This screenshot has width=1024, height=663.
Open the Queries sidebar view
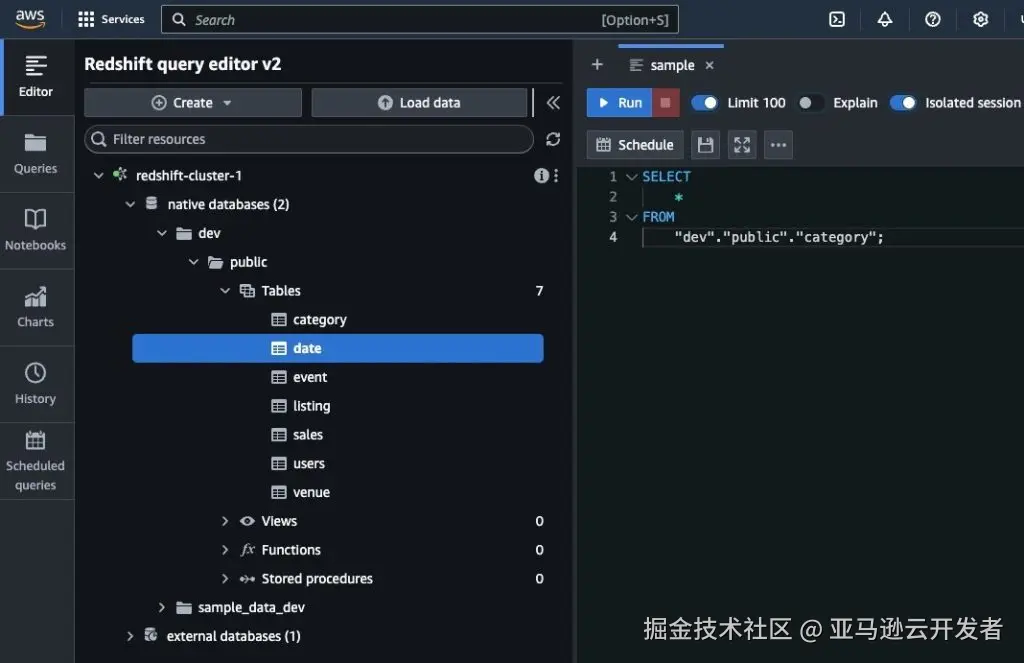[36, 154]
